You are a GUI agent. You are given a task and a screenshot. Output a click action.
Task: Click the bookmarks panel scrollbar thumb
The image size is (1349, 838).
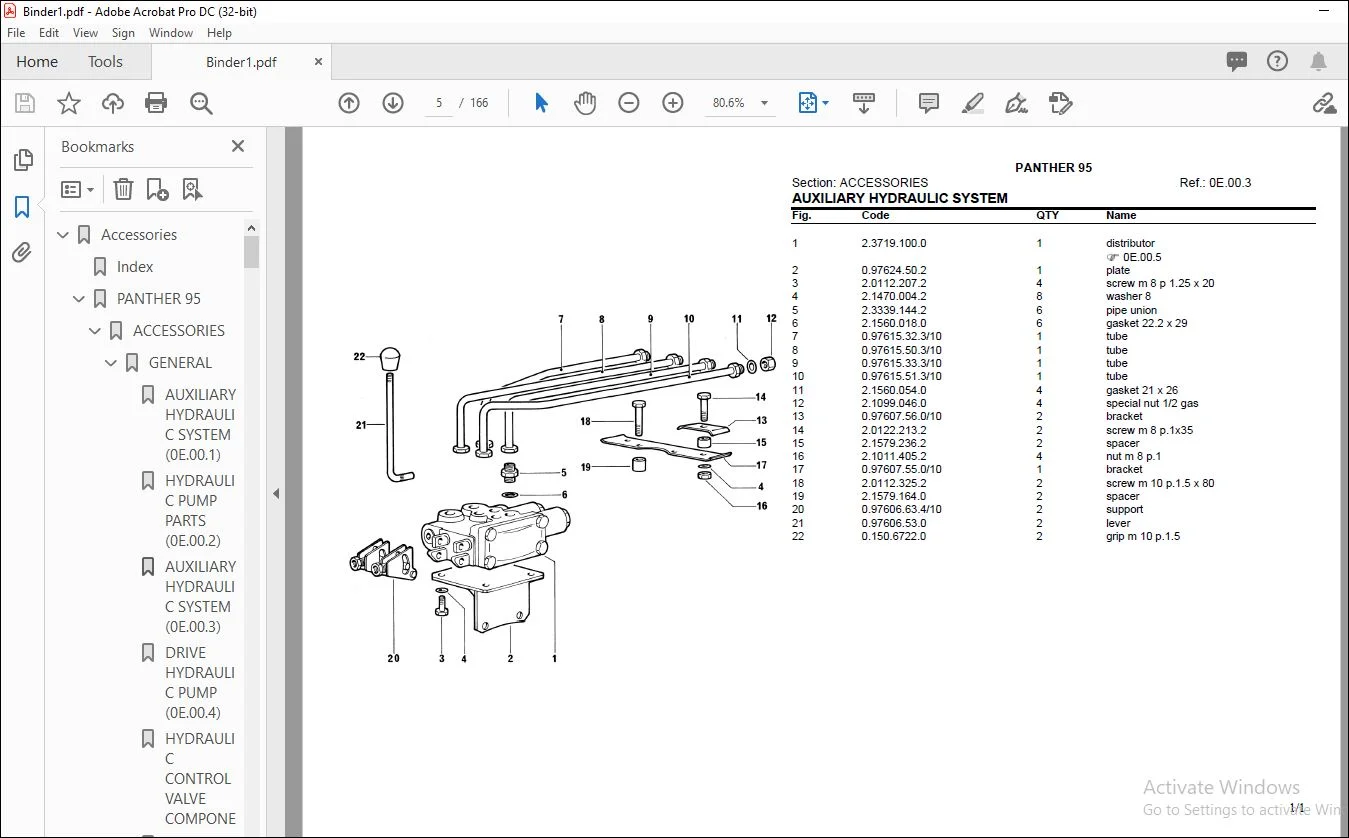coord(251,252)
